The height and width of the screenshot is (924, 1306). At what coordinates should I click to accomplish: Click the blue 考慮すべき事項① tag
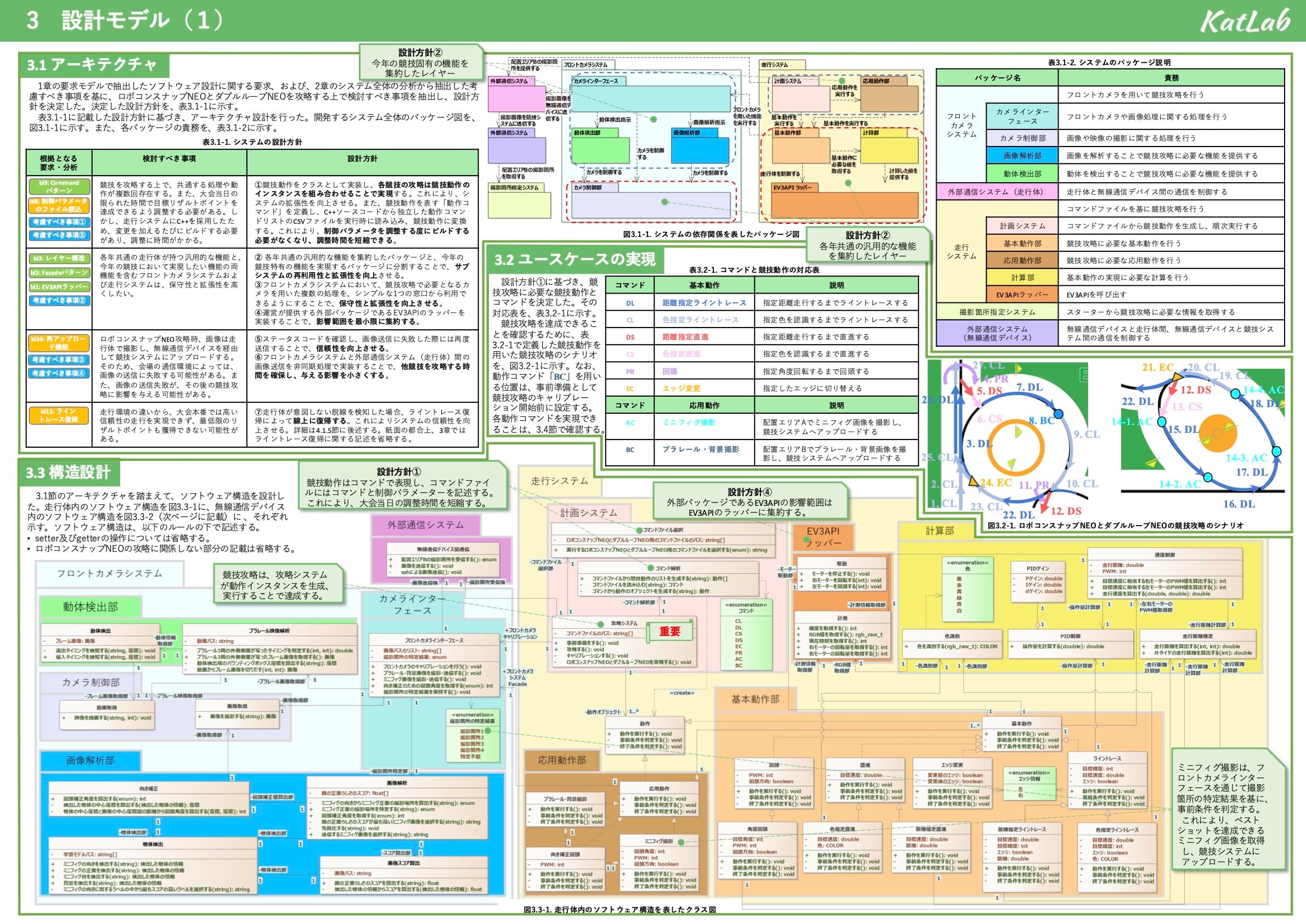pos(59,222)
